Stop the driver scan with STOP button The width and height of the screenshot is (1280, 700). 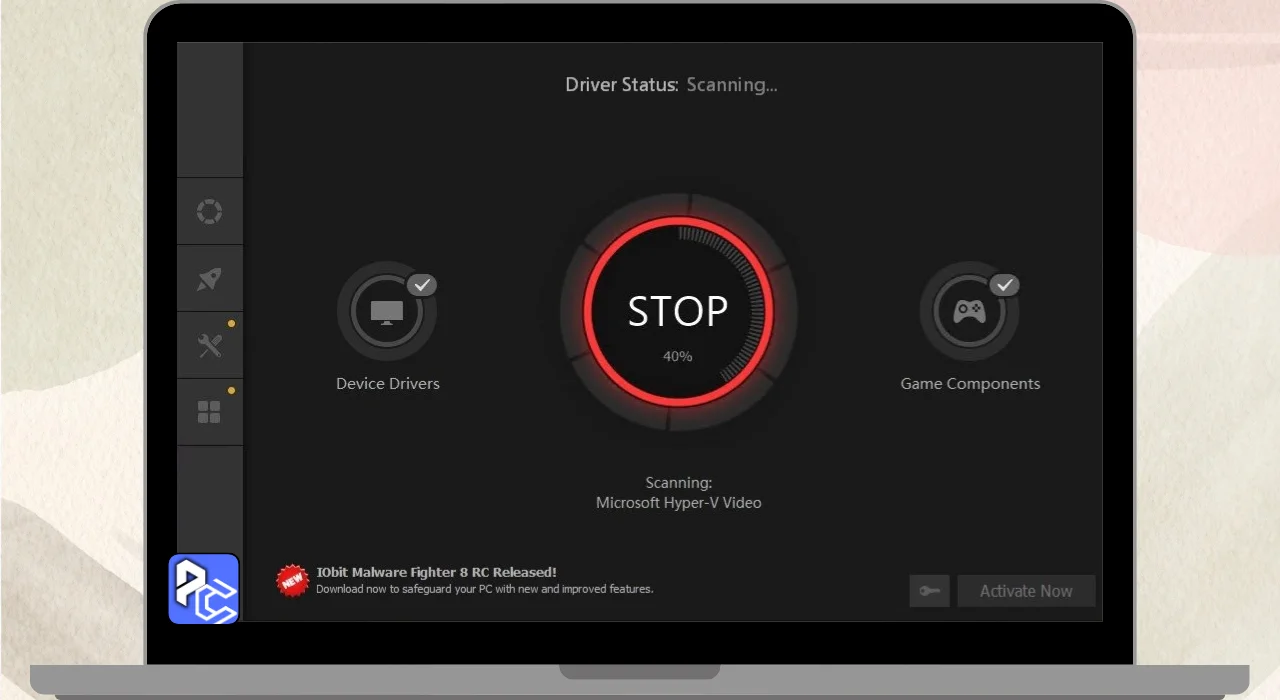[678, 311]
